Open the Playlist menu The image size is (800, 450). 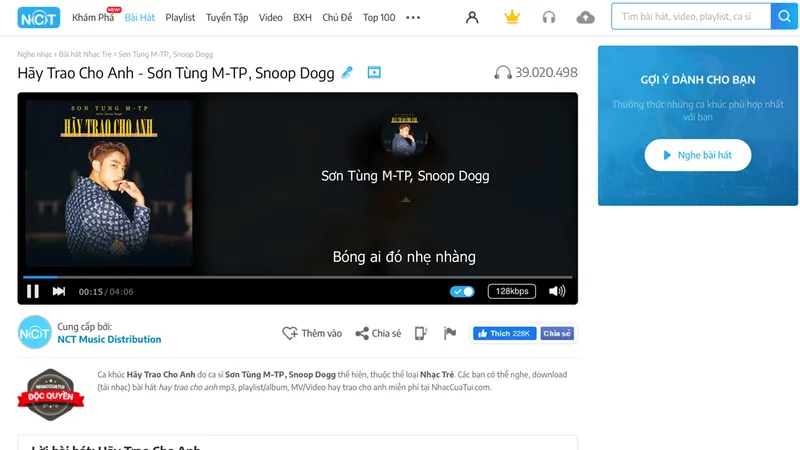pos(180,18)
